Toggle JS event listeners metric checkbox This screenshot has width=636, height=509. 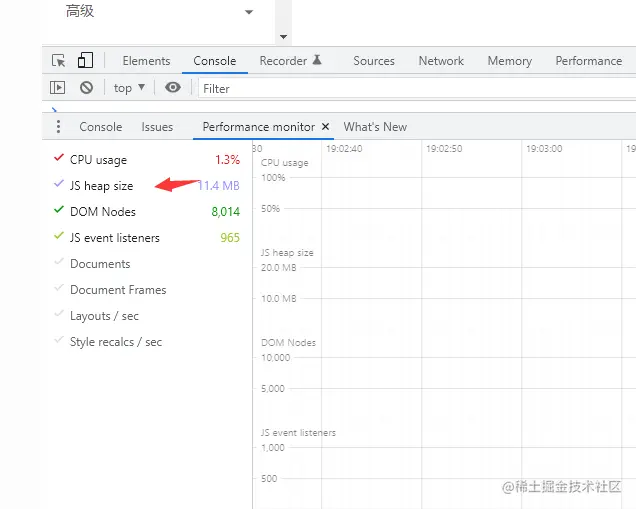pos(59,235)
